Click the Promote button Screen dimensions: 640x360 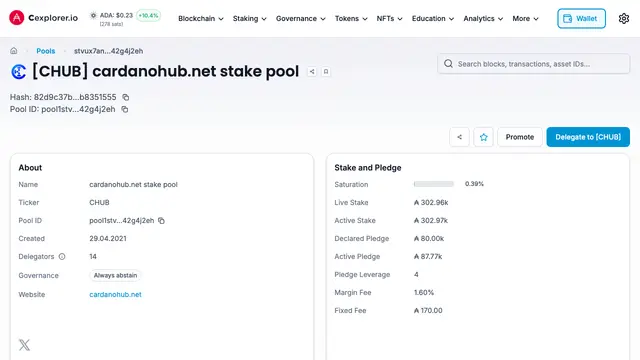point(520,137)
